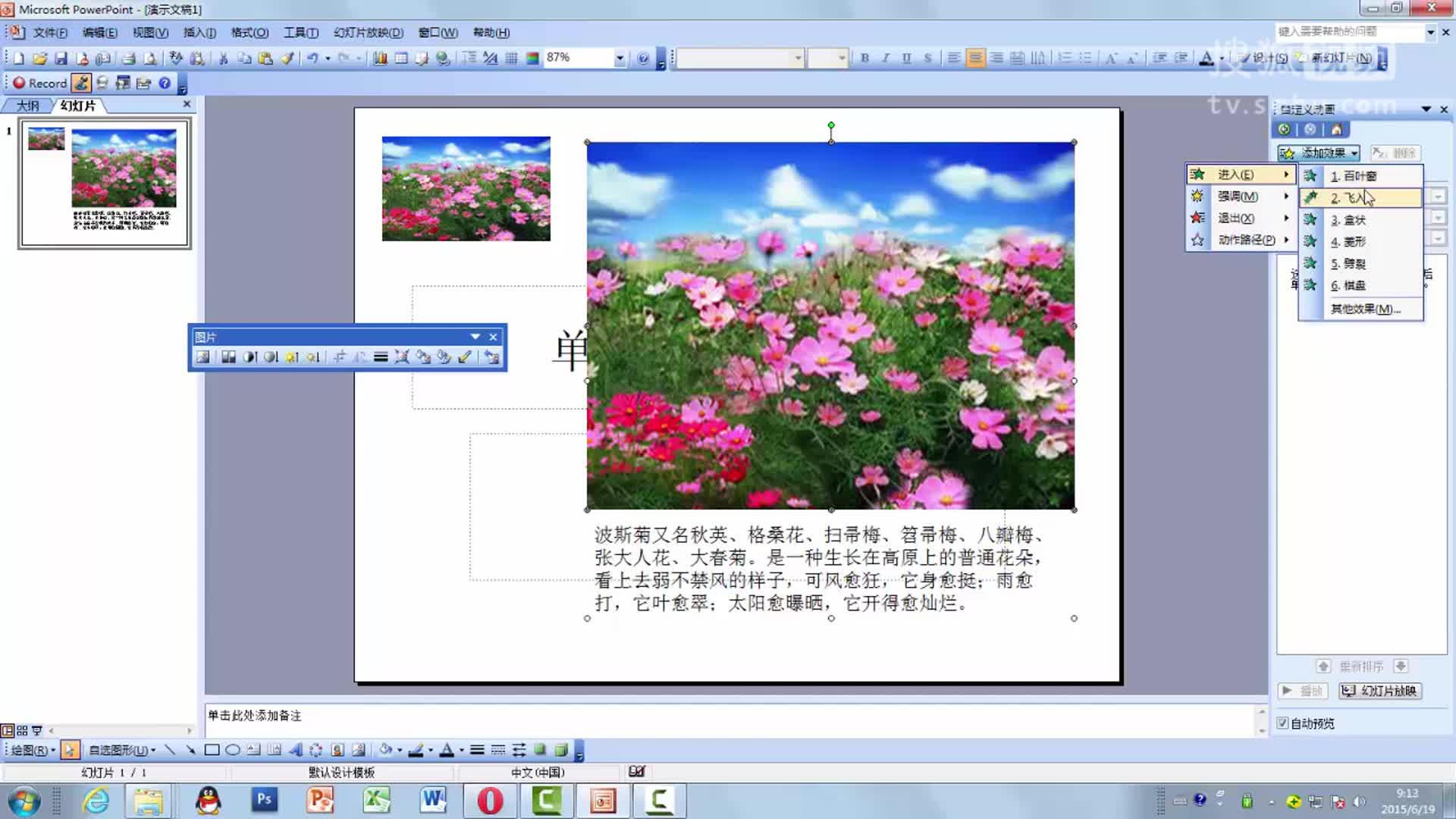Click the 显示比例 help icon beside the zoom box
The image size is (1456, 819).
pyautogui.click(x=642, y=58)
